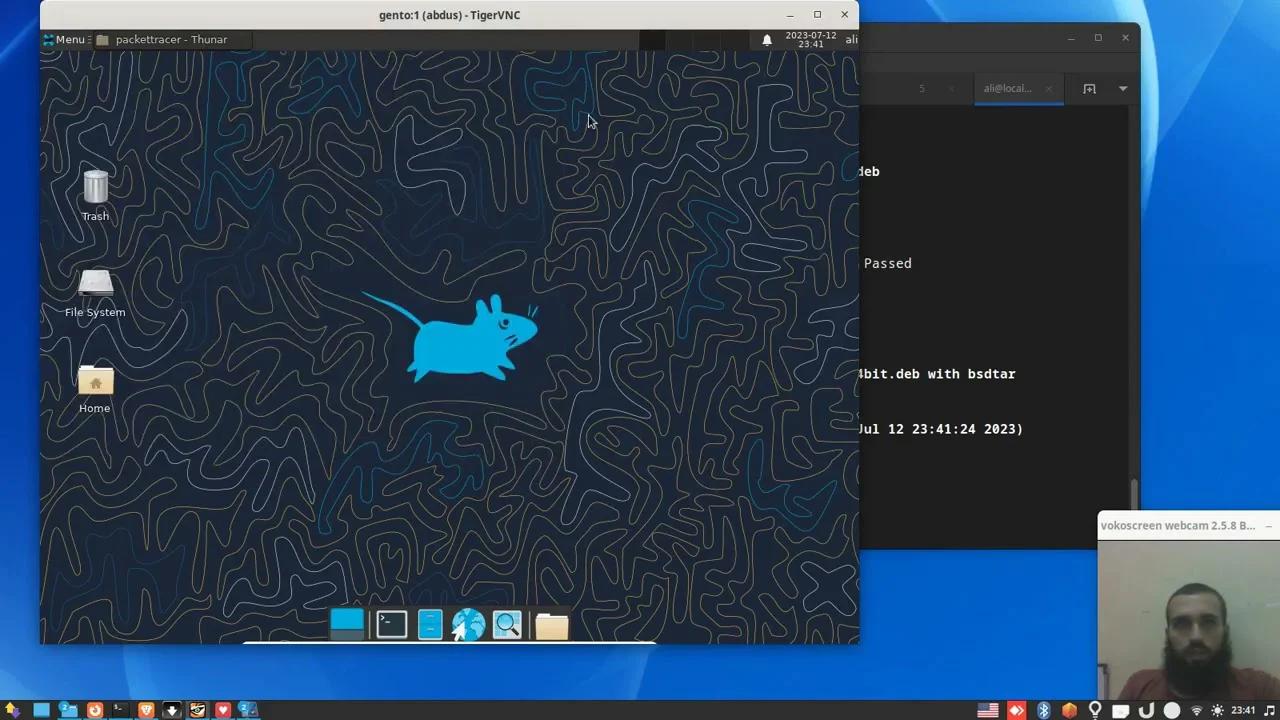This screenshot has height=720, width=1280.
Task: Open the Application Finder magnifier icon
Action: tap(507, 624)
